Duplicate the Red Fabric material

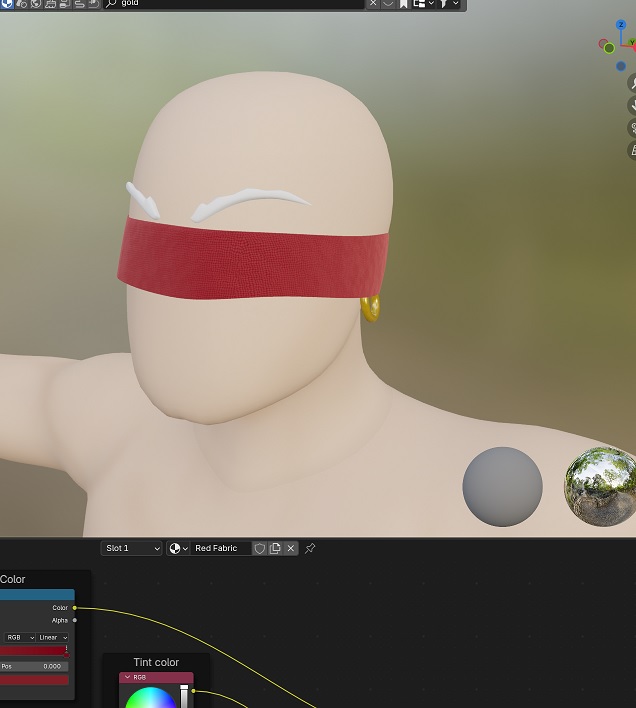click(x=275, y=548)
